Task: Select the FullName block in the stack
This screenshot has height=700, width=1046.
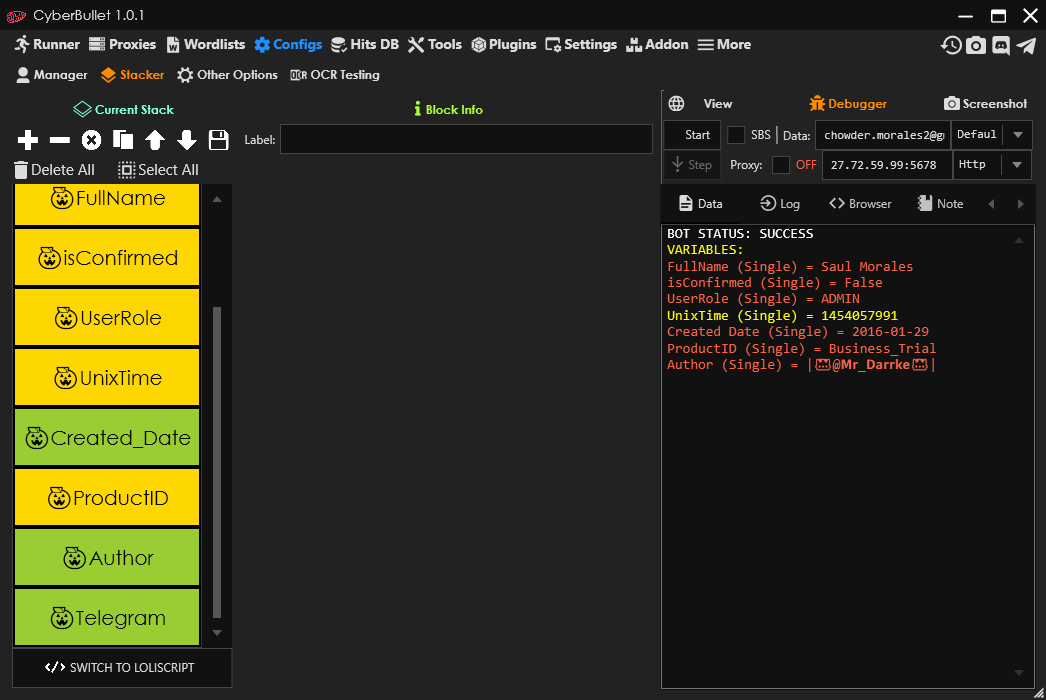Action: [x=107, y=204]
